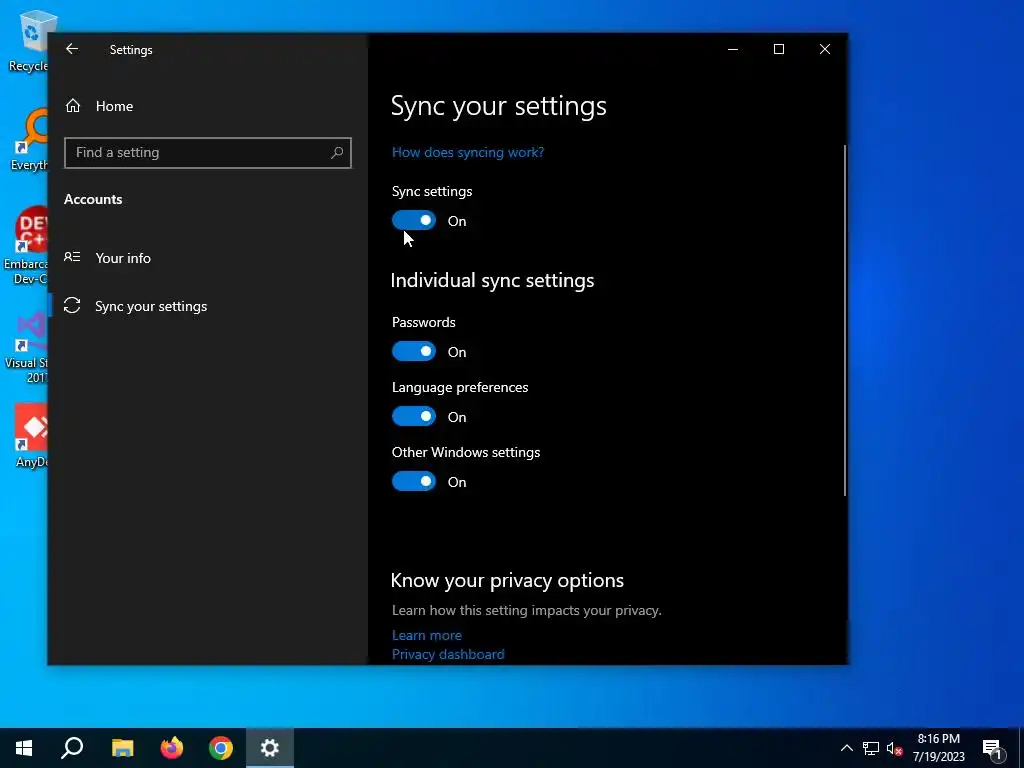
Task: Launch Firefox from taskbar
Action: 172,748
